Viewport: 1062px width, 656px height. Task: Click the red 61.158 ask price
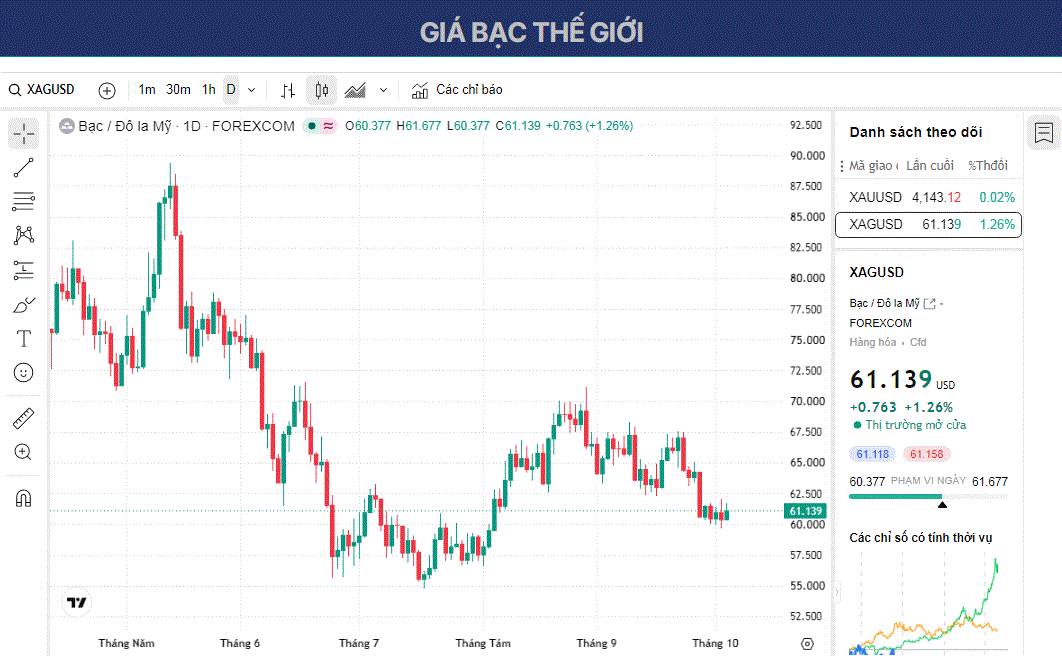coord(927,454)
